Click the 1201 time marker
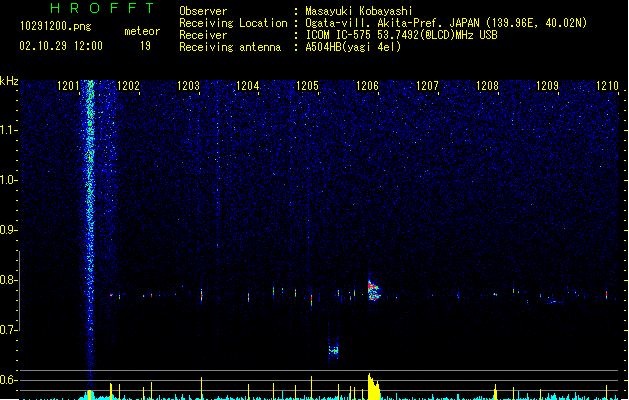The height and width of the screenshot is (400, 629). 68,86
